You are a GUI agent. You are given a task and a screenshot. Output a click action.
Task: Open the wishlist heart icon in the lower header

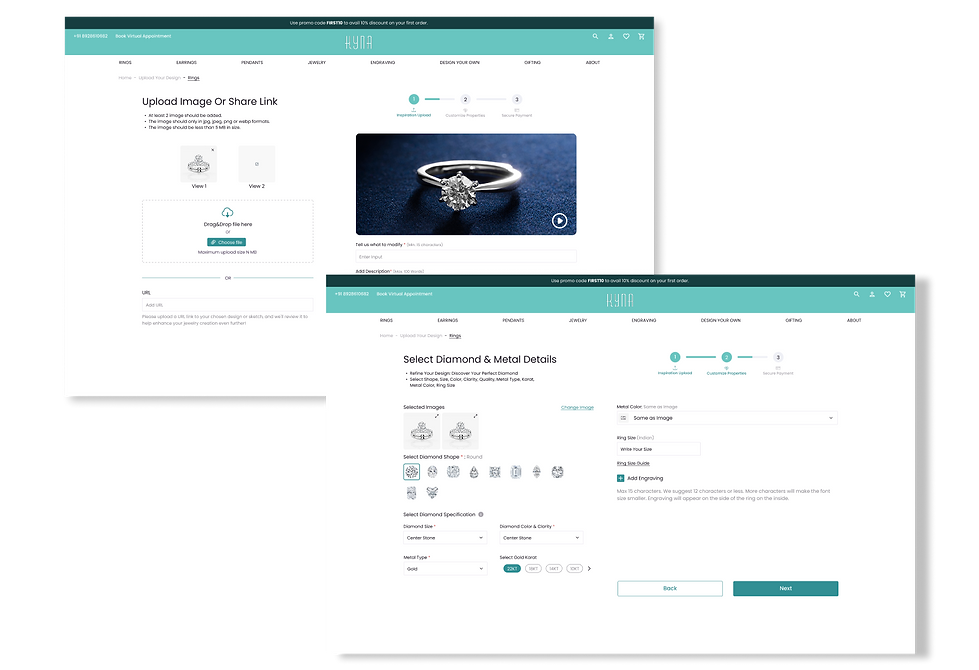tap(887, 294)
